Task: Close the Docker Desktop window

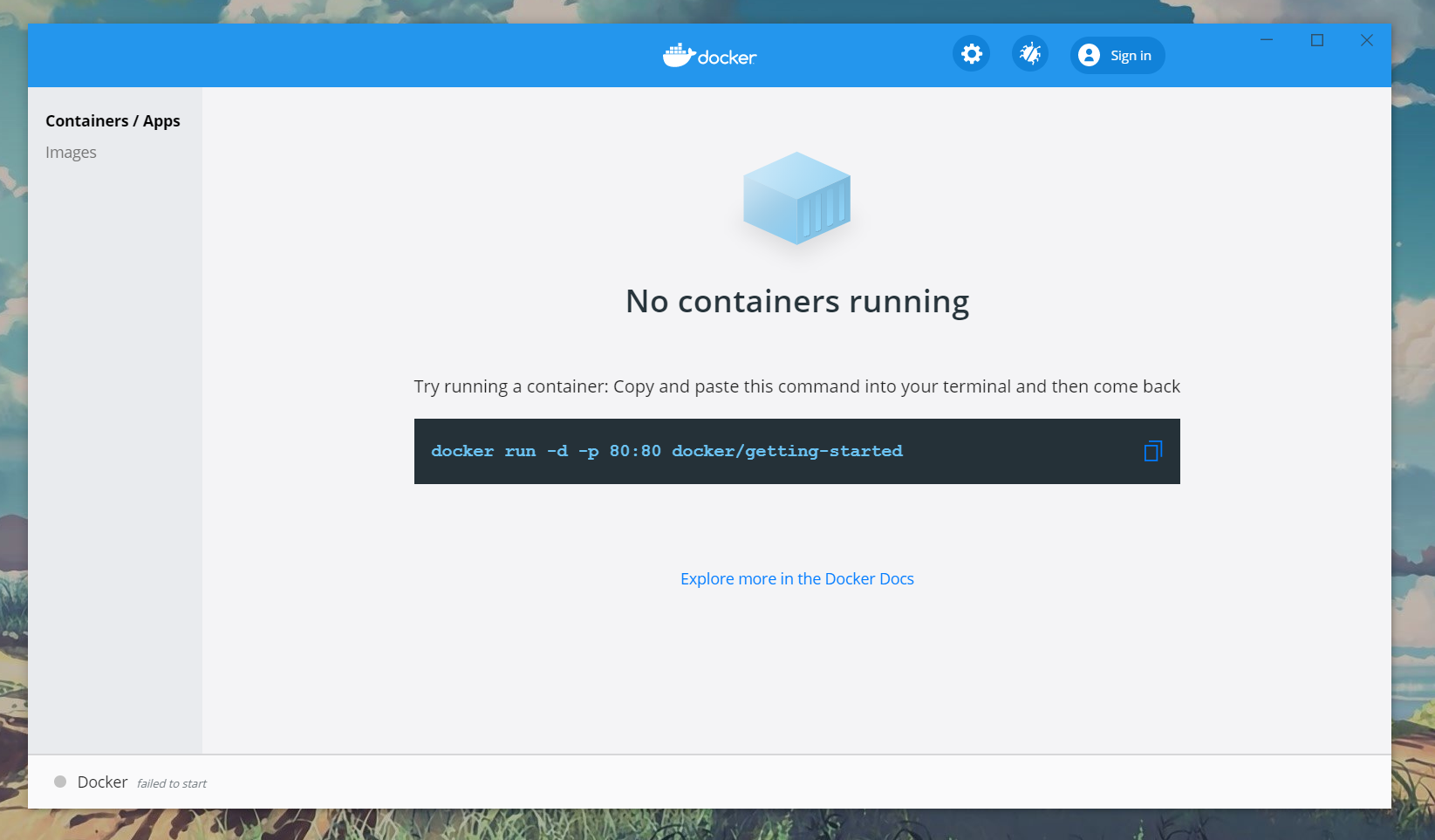Action: (x=1367, y=40)
